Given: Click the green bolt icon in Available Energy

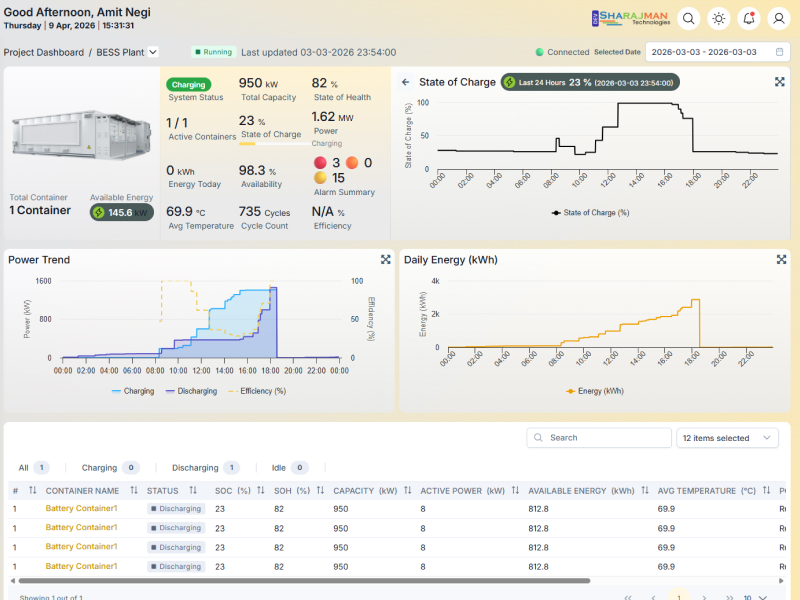Looking at the screenshot, I should (x=99, y=212).
